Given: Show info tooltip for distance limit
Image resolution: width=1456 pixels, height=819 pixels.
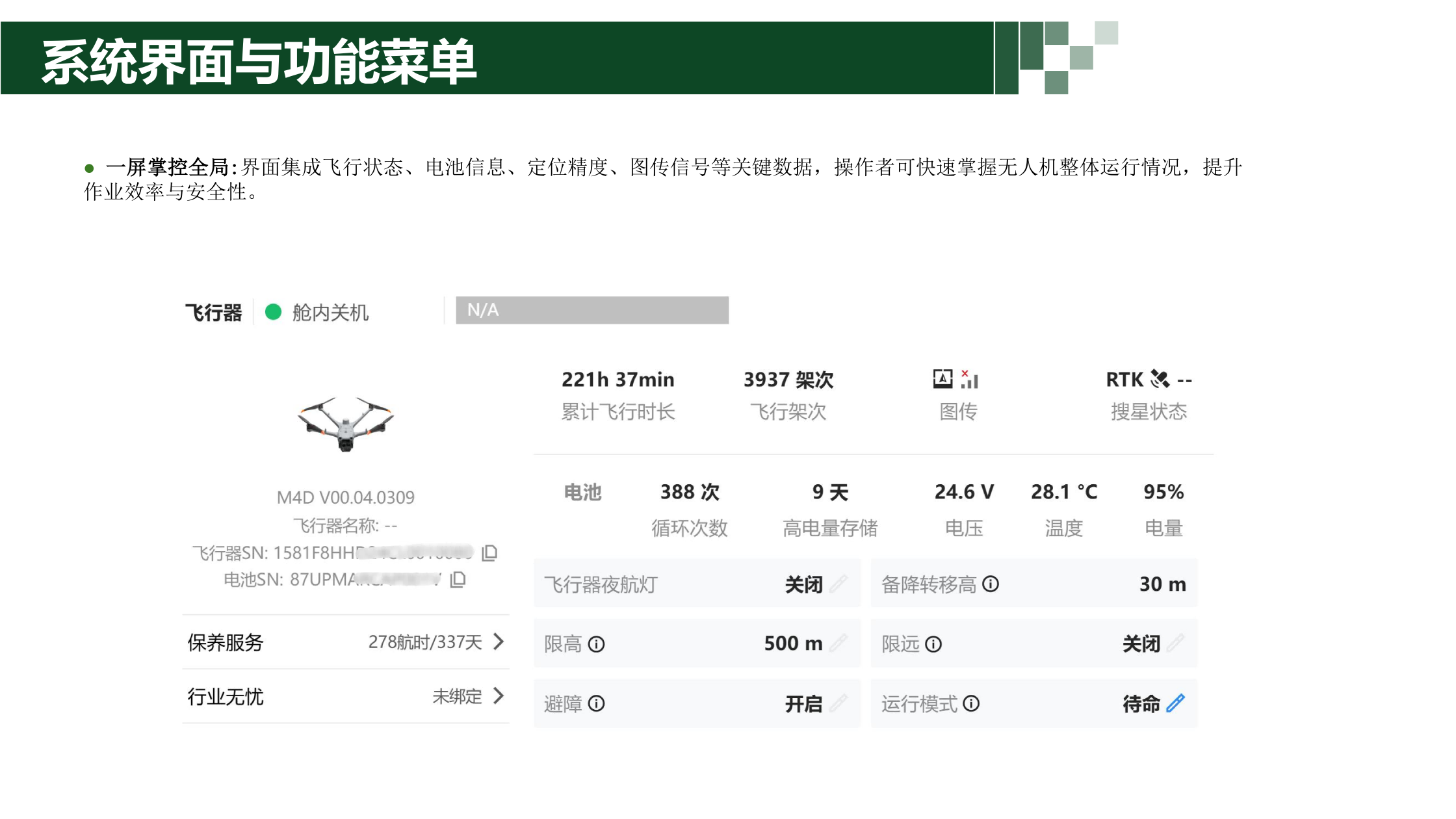Looking at the screenshot, I should click(933, 644).
